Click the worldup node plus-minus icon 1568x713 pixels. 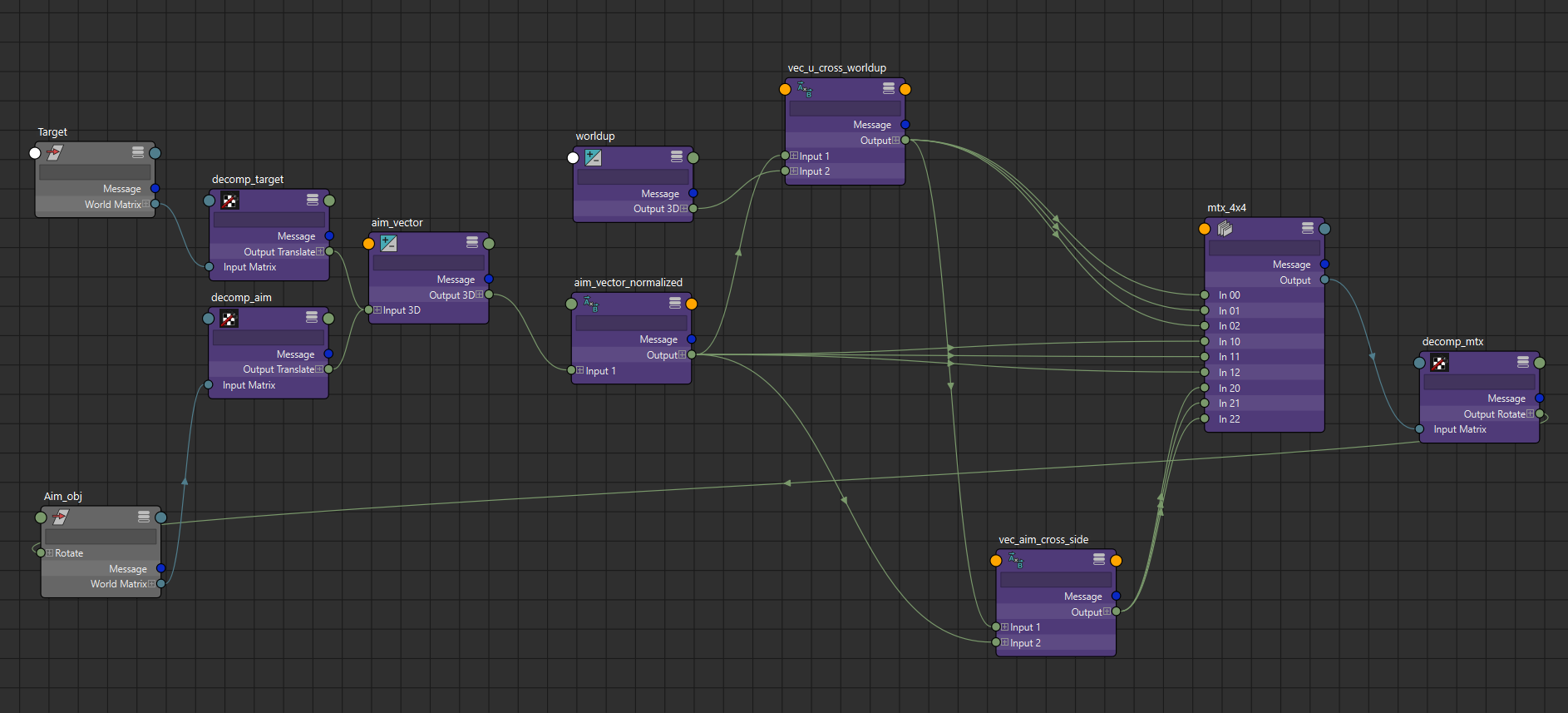(593, 157)
